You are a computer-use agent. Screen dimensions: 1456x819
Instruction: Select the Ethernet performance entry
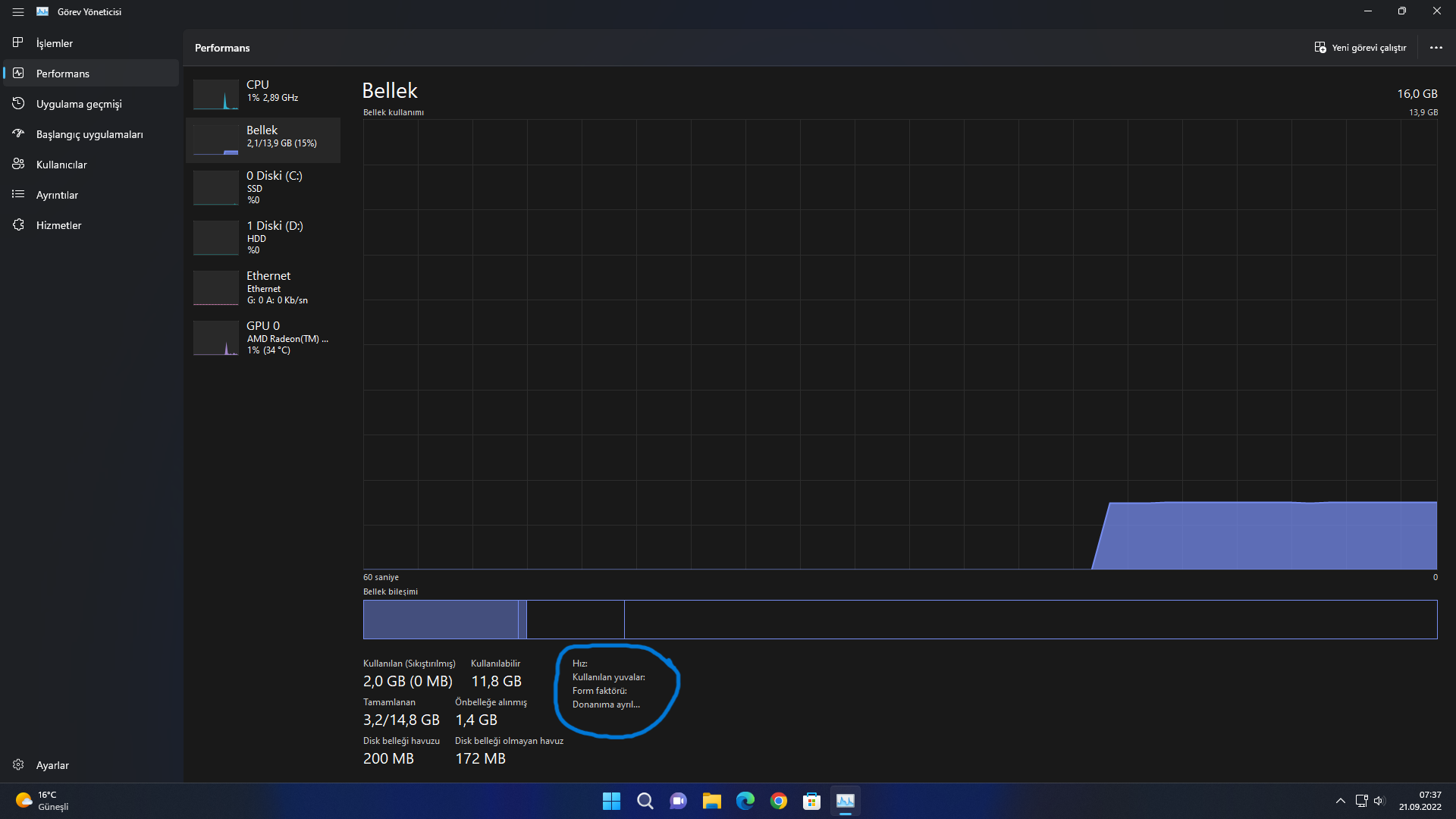click(263, 287)
